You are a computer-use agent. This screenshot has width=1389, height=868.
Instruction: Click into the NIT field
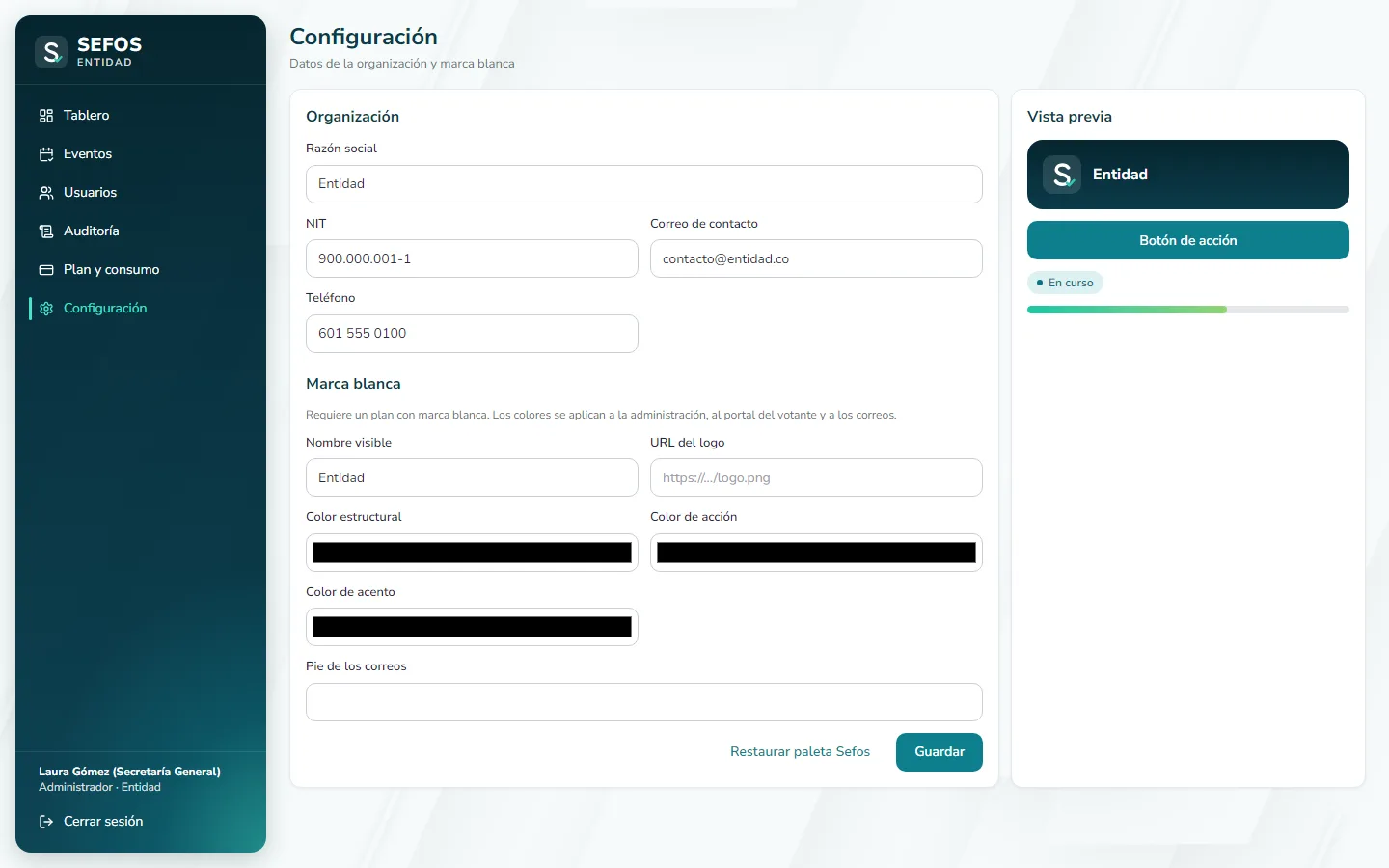point(472,258)
